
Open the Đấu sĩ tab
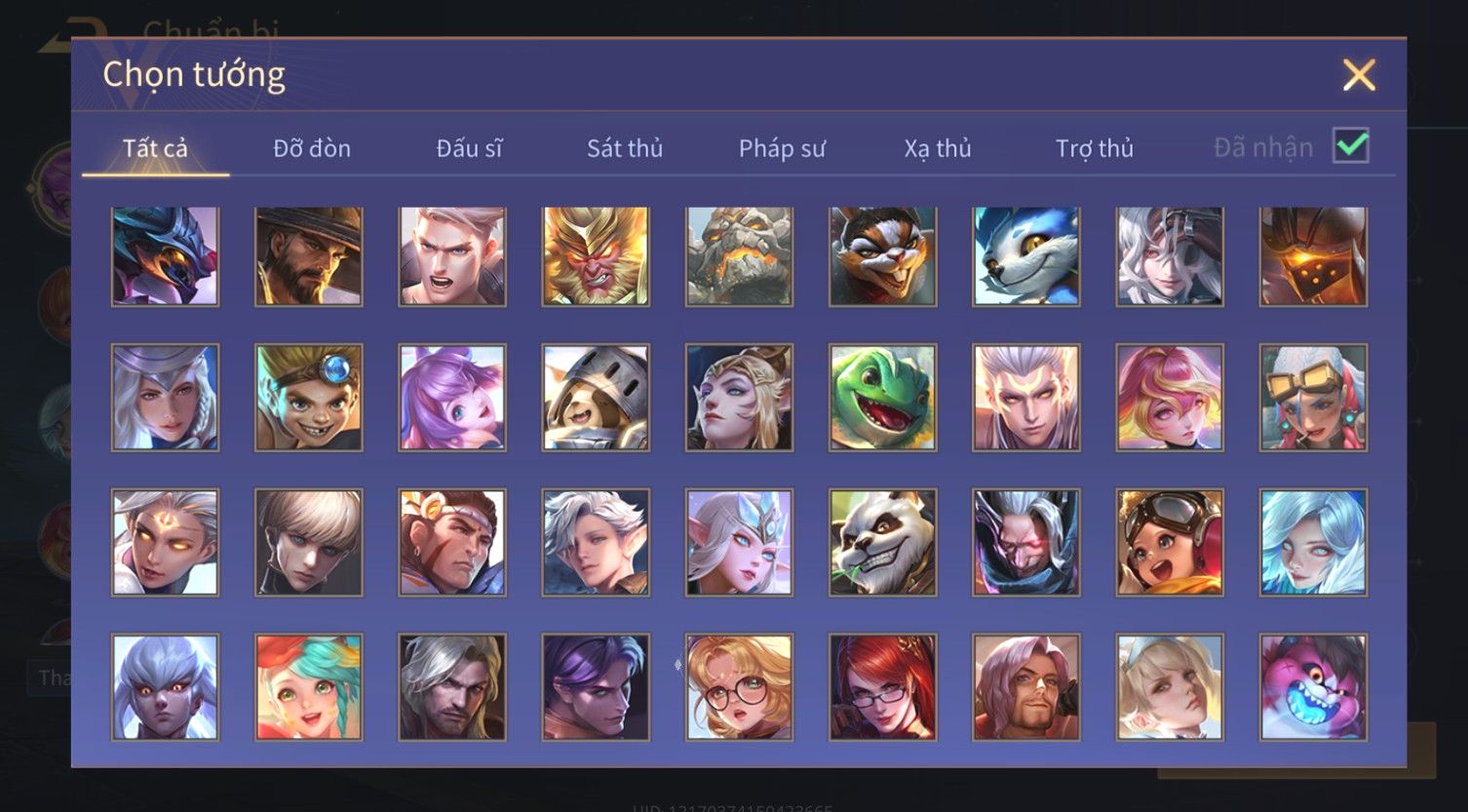pos(469,148)
